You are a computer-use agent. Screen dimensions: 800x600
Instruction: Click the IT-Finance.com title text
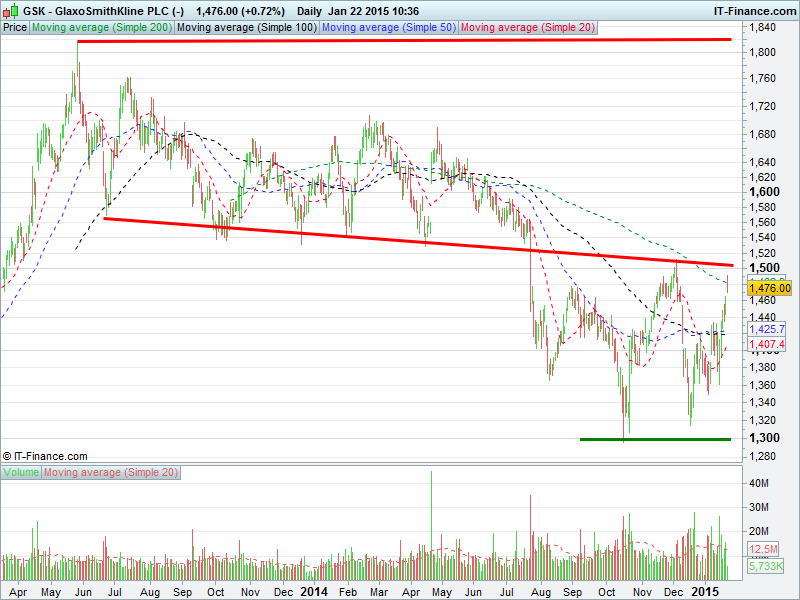click(x=754, y=11)
